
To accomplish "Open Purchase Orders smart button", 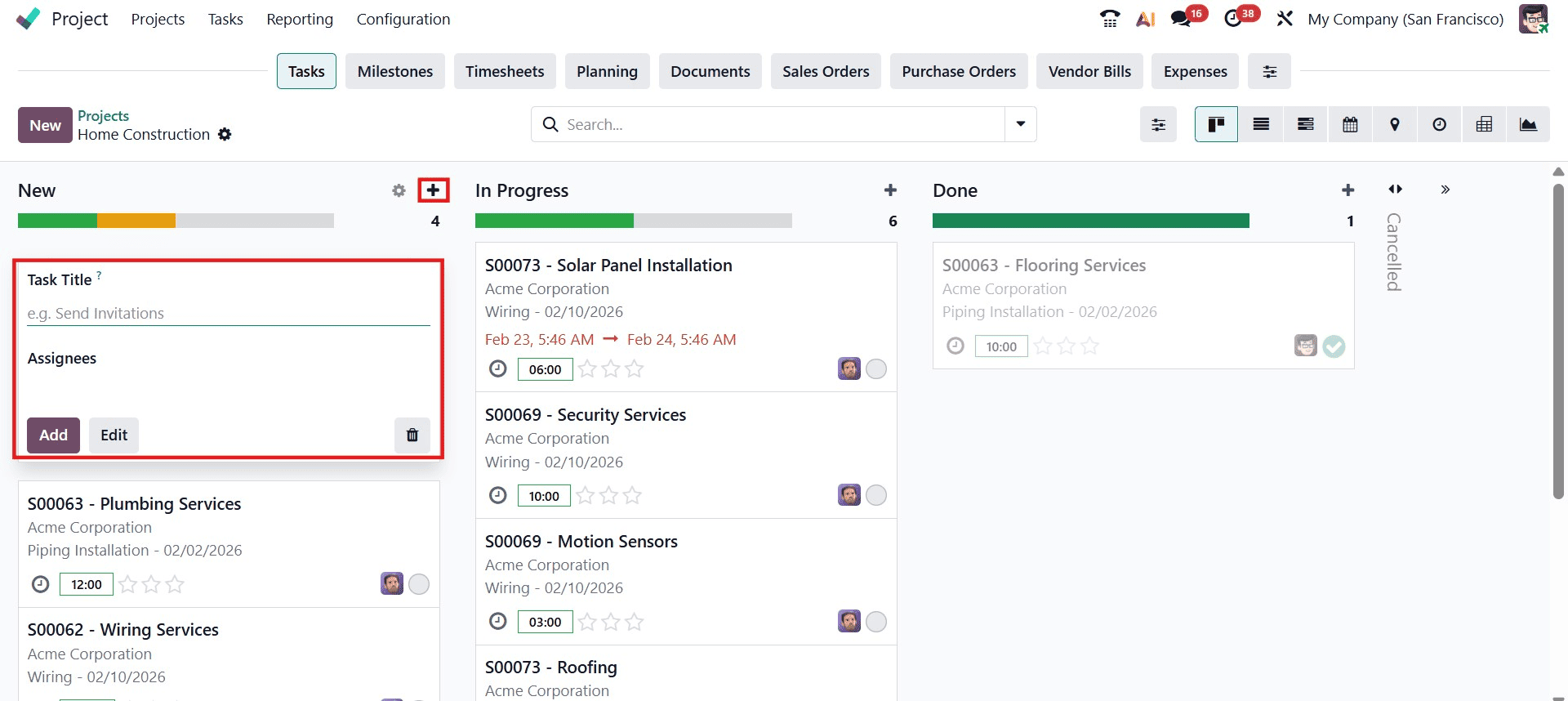I will [959, 71].
